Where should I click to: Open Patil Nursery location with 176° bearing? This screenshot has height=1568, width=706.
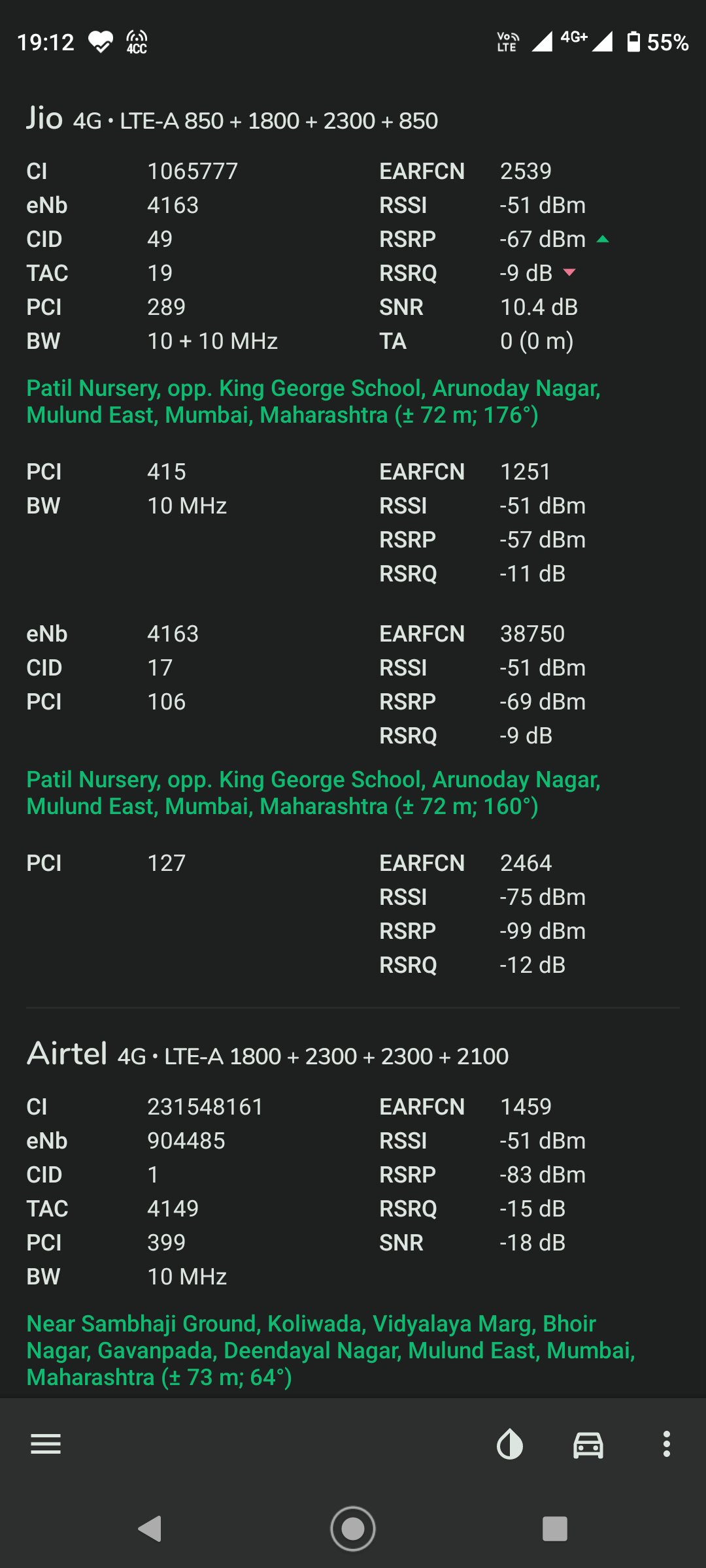click(x=313, y=401)
